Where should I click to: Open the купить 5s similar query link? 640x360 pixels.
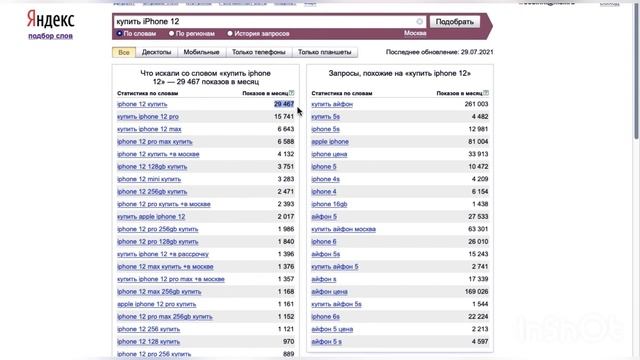pos(325,117)
